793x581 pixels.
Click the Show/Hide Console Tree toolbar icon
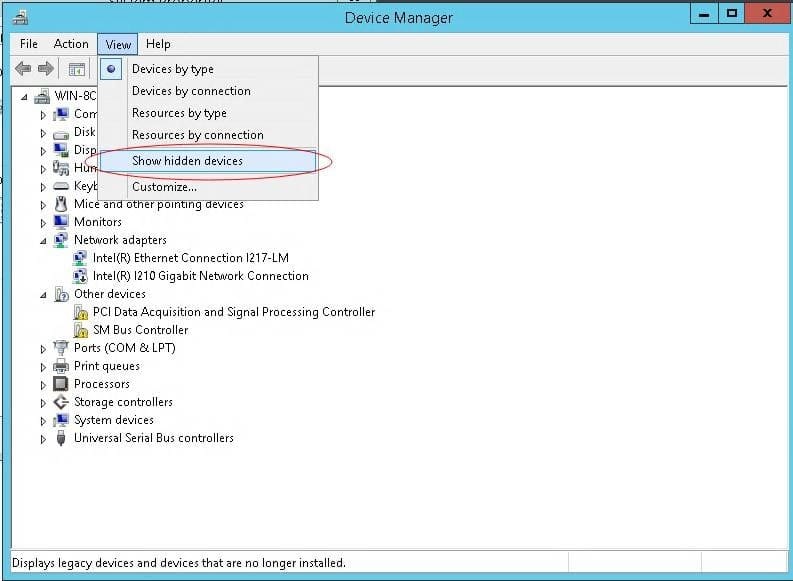point(76,69)
